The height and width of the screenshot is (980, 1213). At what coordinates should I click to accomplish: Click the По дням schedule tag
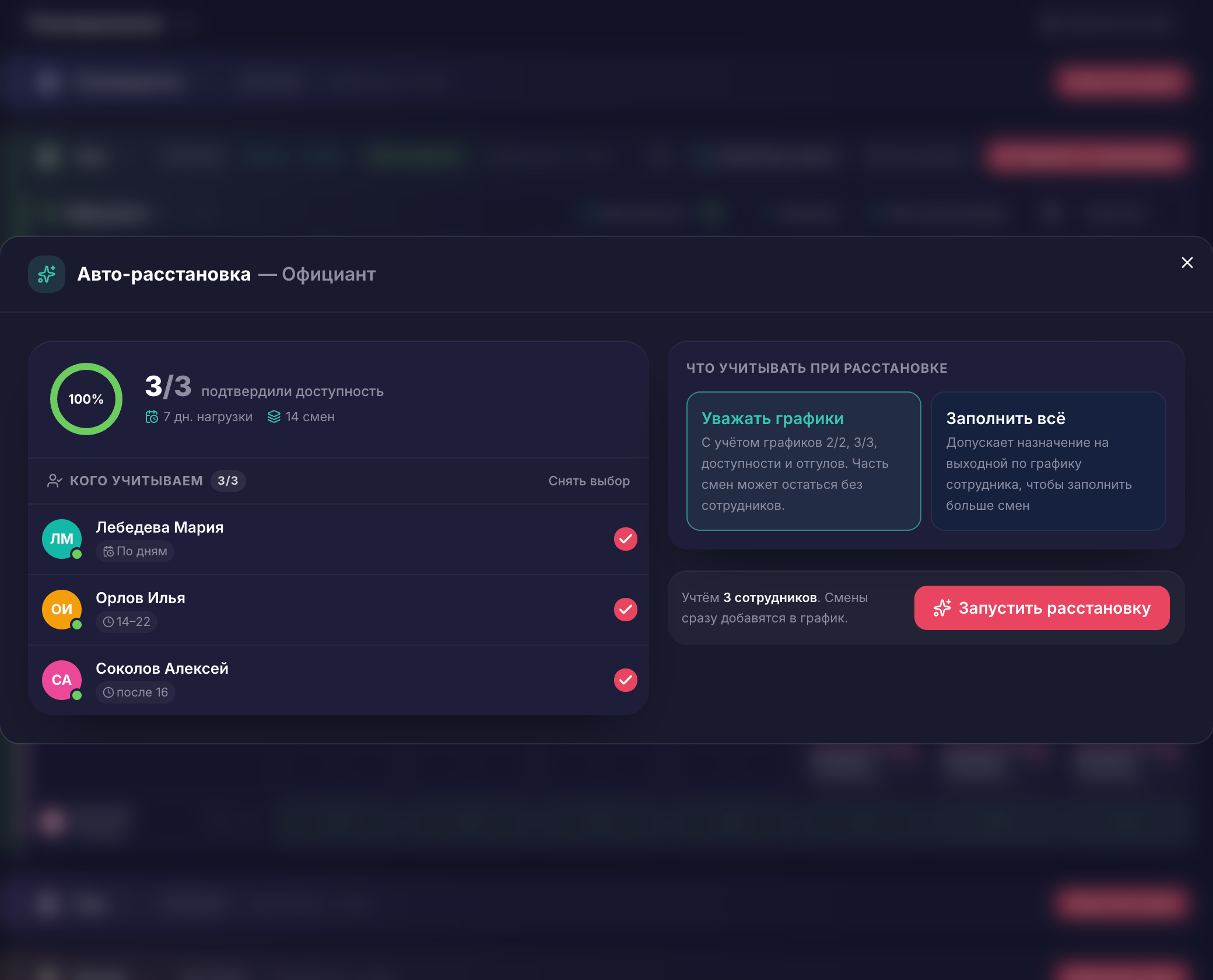click(135, 551)
